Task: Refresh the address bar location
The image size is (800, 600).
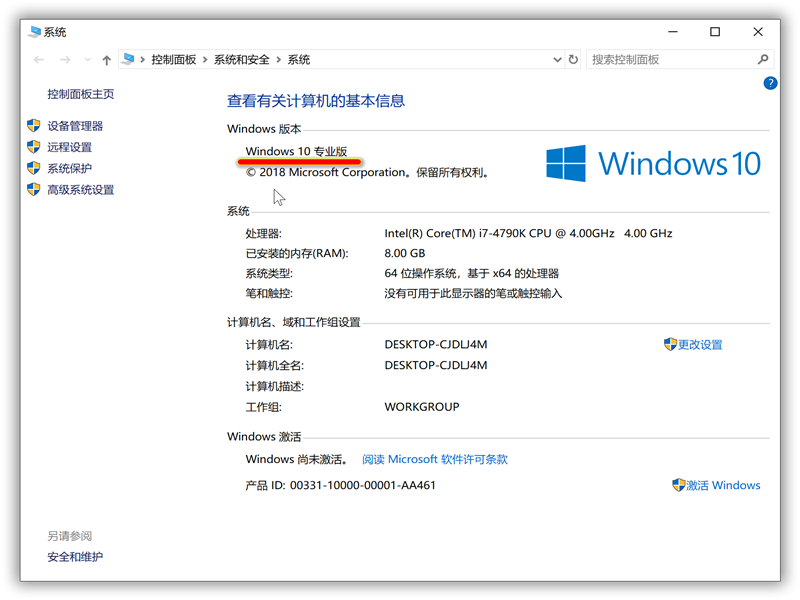Action: tap(573, 60)
